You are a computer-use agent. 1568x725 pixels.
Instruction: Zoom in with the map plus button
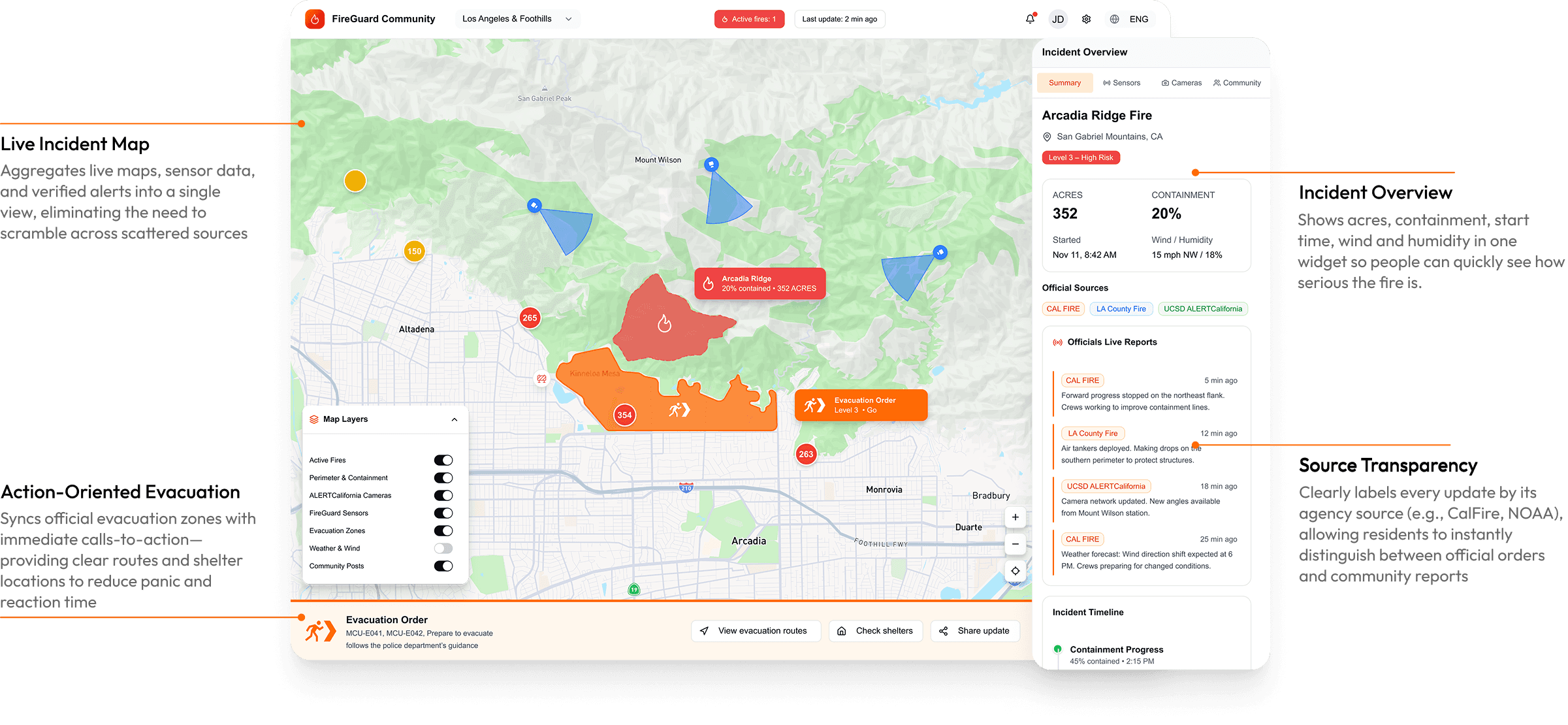pos(1015,517)
